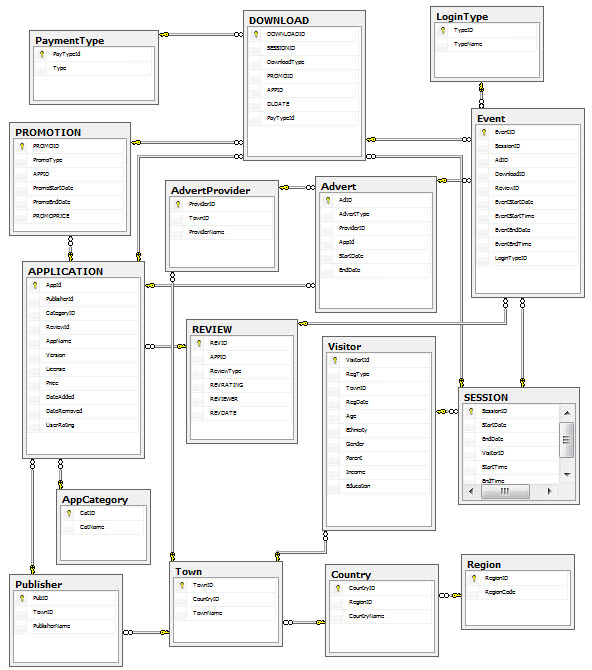
Task: Click scroll up arrow in SESSION table
Action: [567, 413]
